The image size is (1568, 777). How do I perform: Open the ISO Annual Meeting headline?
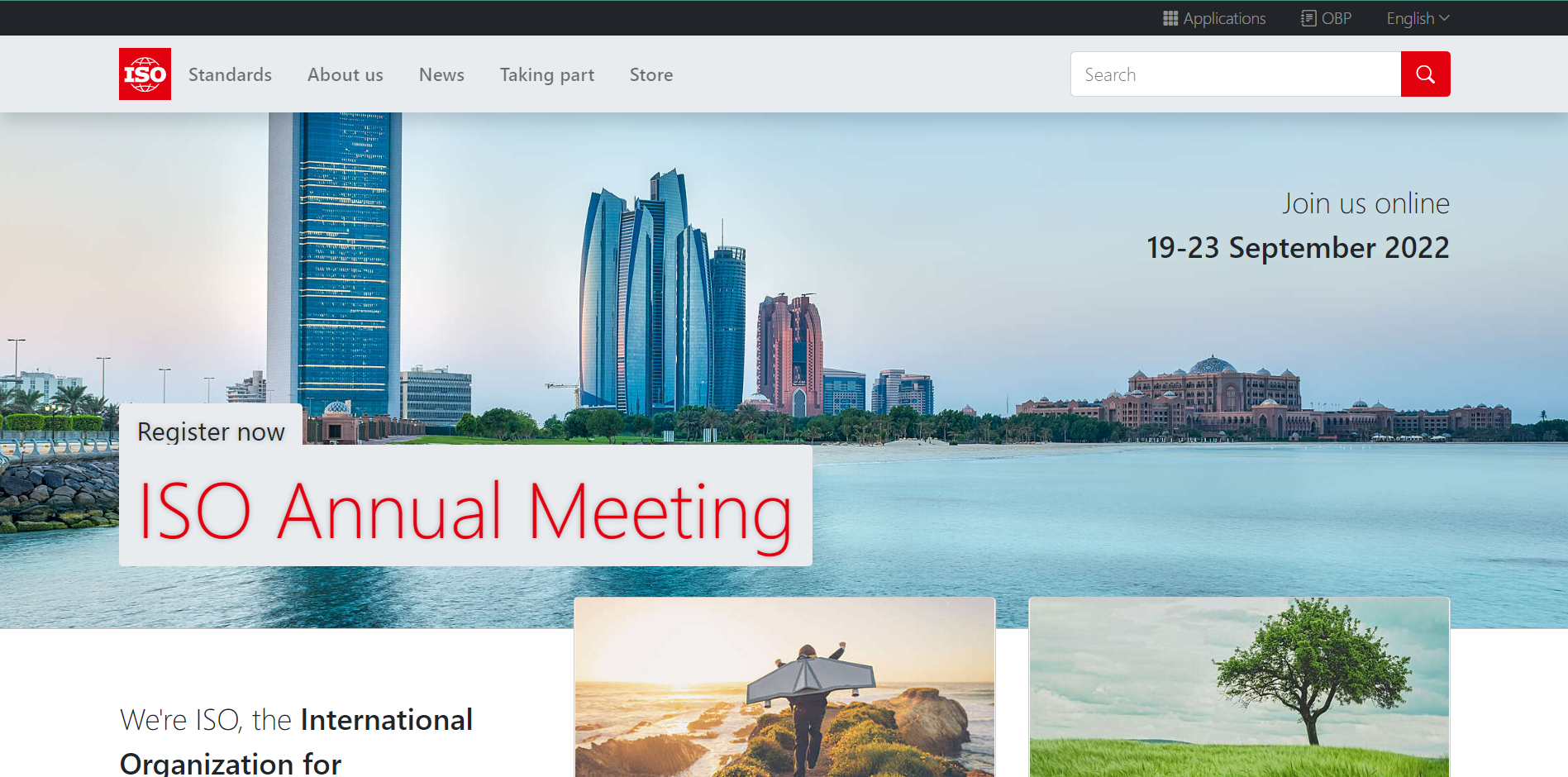[x=465, y=511]
